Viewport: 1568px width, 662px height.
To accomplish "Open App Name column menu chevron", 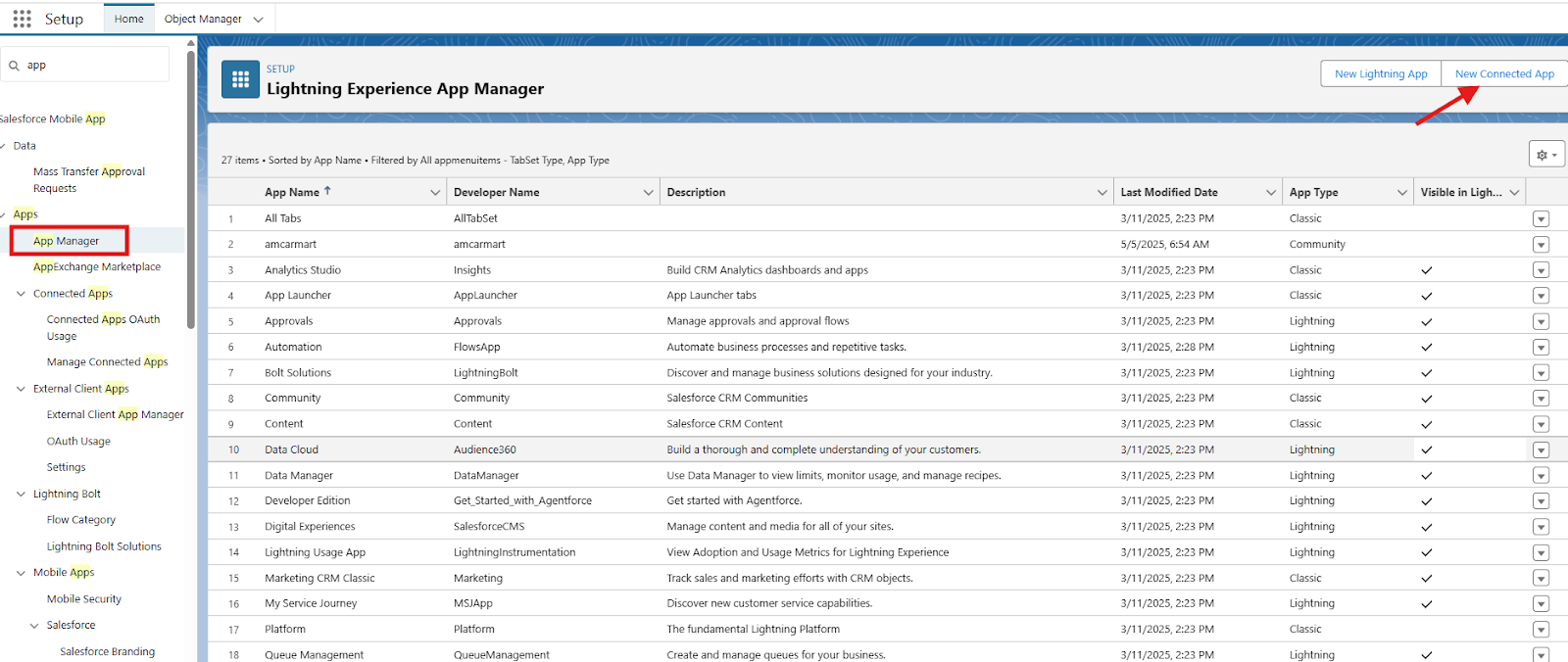I will 435,193.
